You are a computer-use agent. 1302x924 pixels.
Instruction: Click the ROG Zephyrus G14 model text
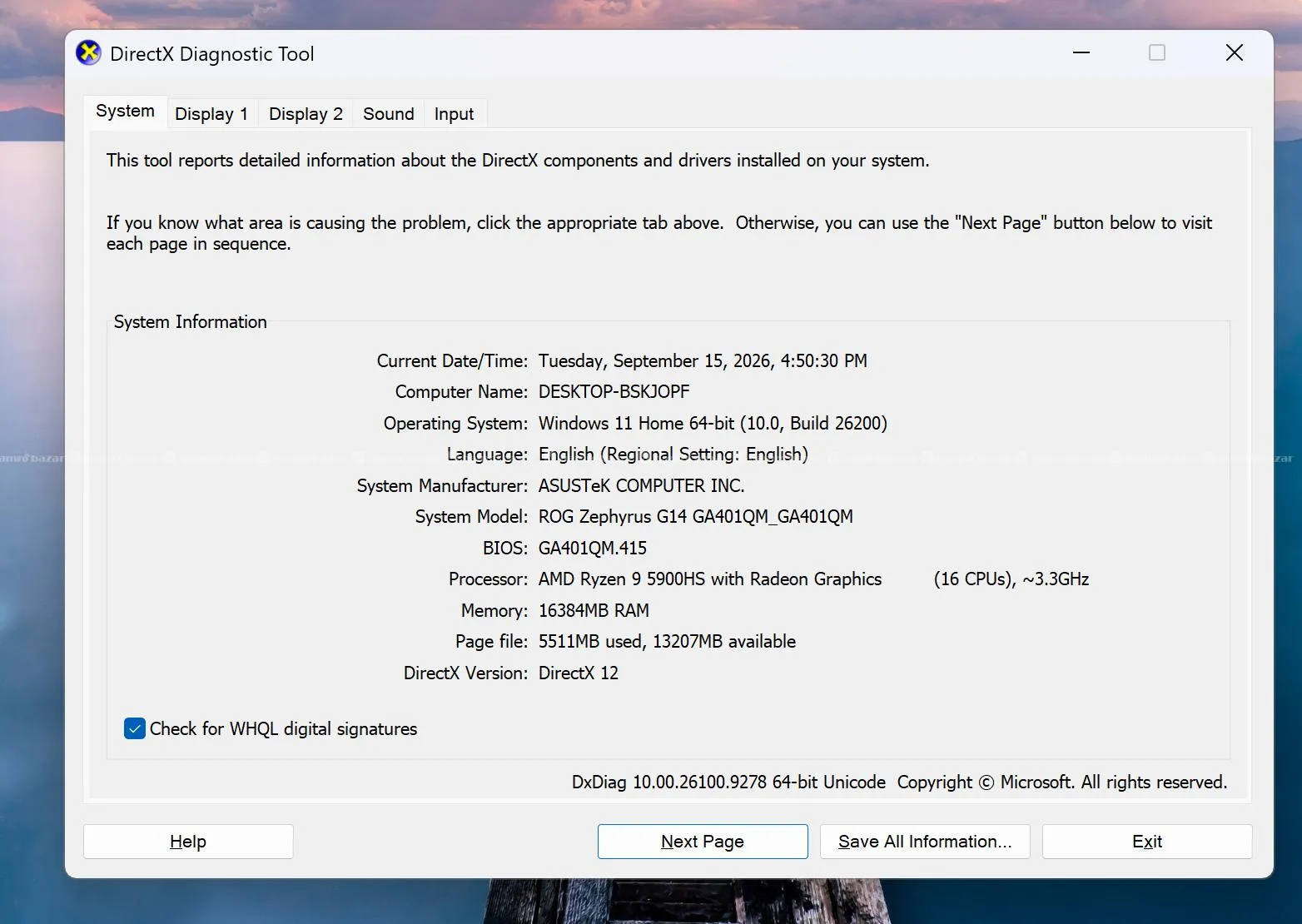tap(696, 517)
